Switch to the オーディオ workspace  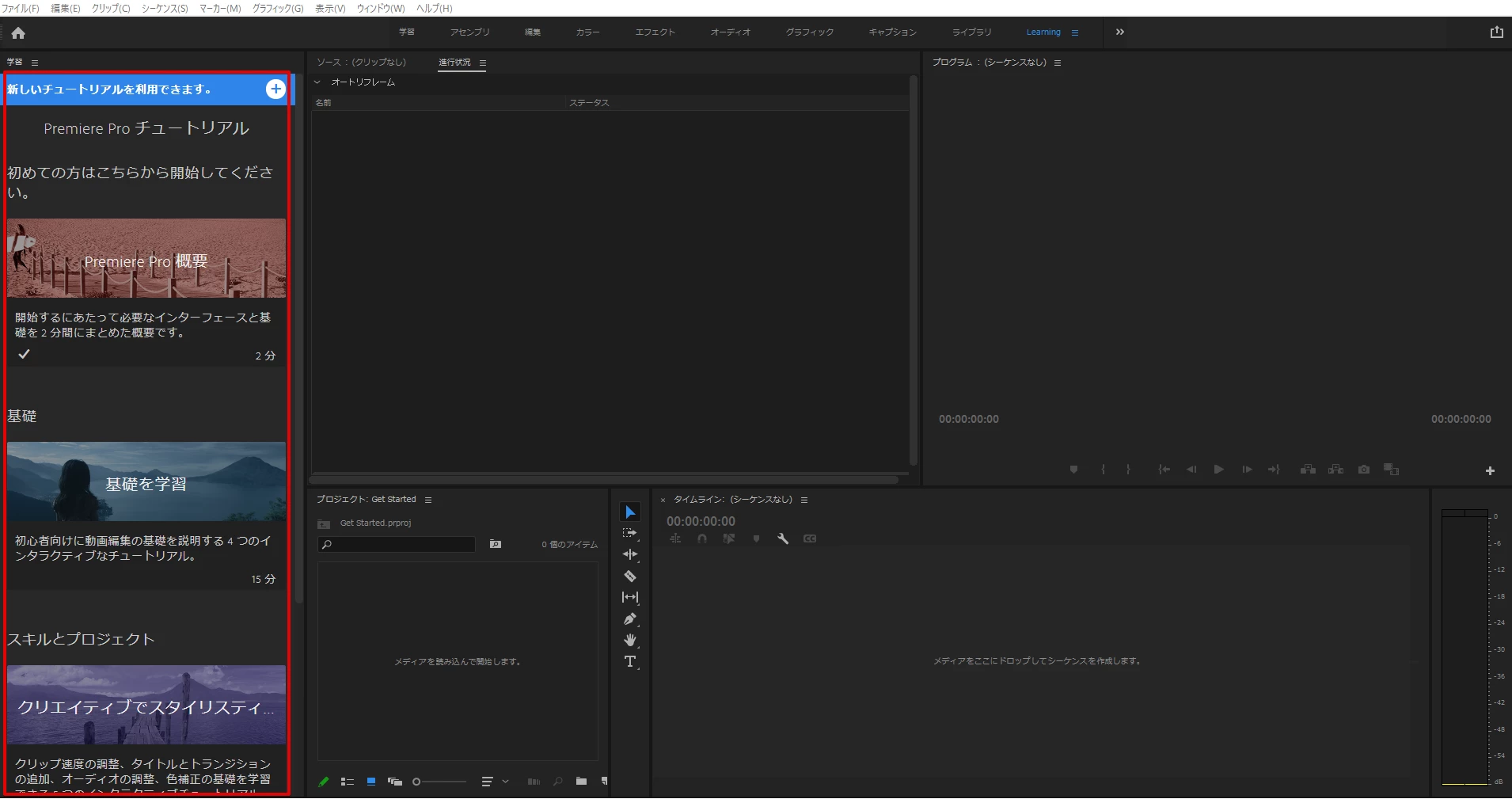[x=730, y=32]
